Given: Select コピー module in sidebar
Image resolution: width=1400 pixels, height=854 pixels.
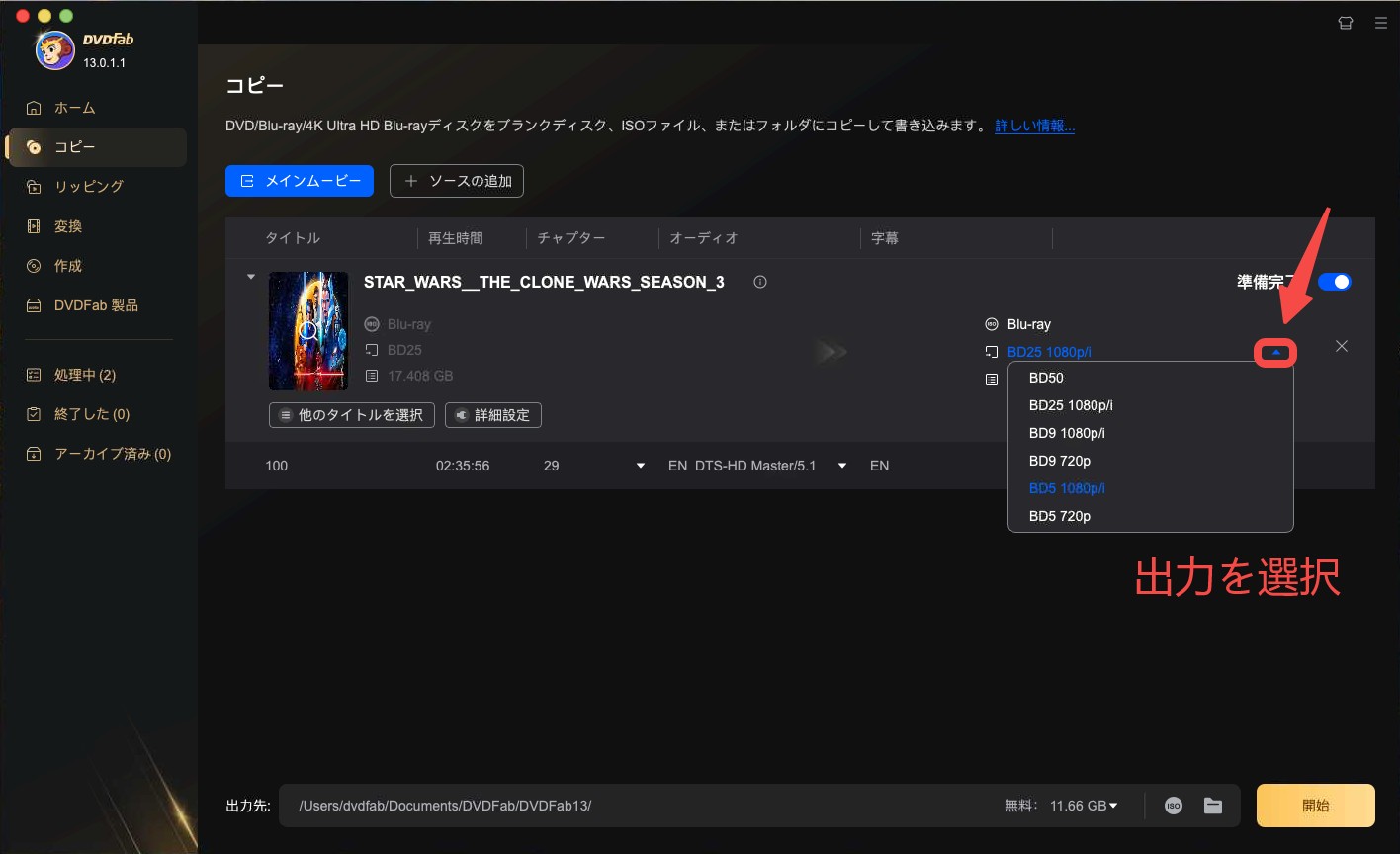Looking at the screenshot, I should pyautogui.click(x=96, y=147).
